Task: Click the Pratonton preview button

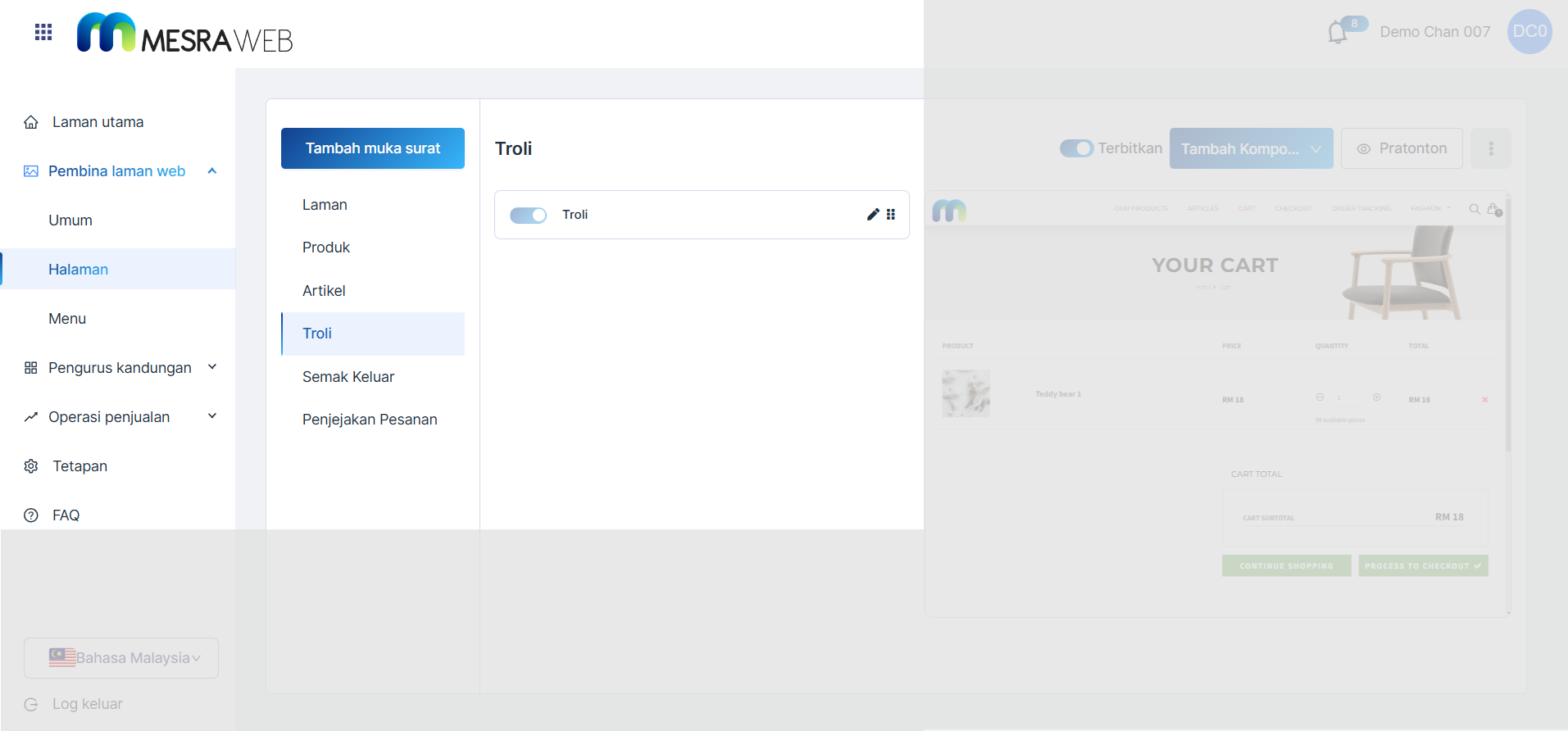Action: [1402, 148]
